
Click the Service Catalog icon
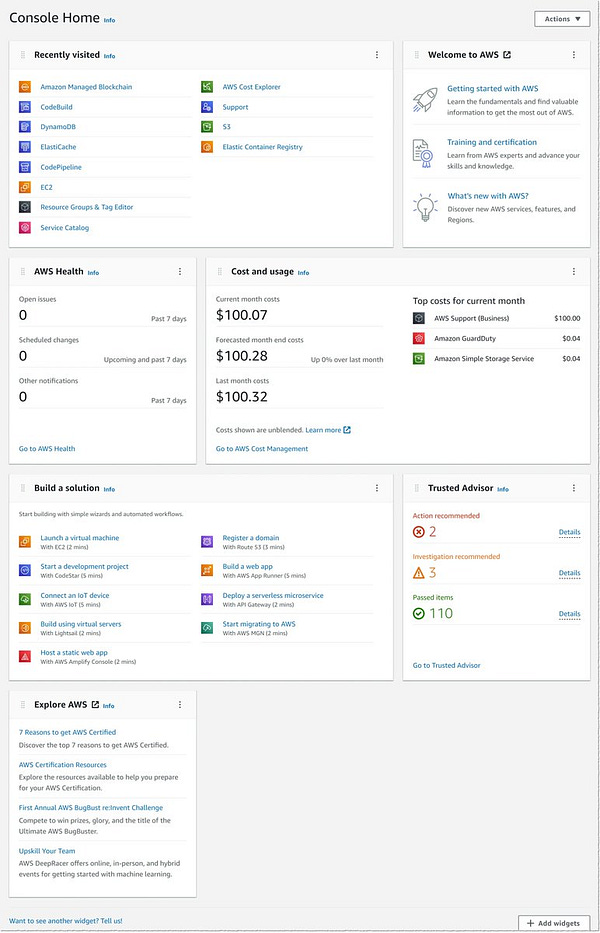[24, 227]
